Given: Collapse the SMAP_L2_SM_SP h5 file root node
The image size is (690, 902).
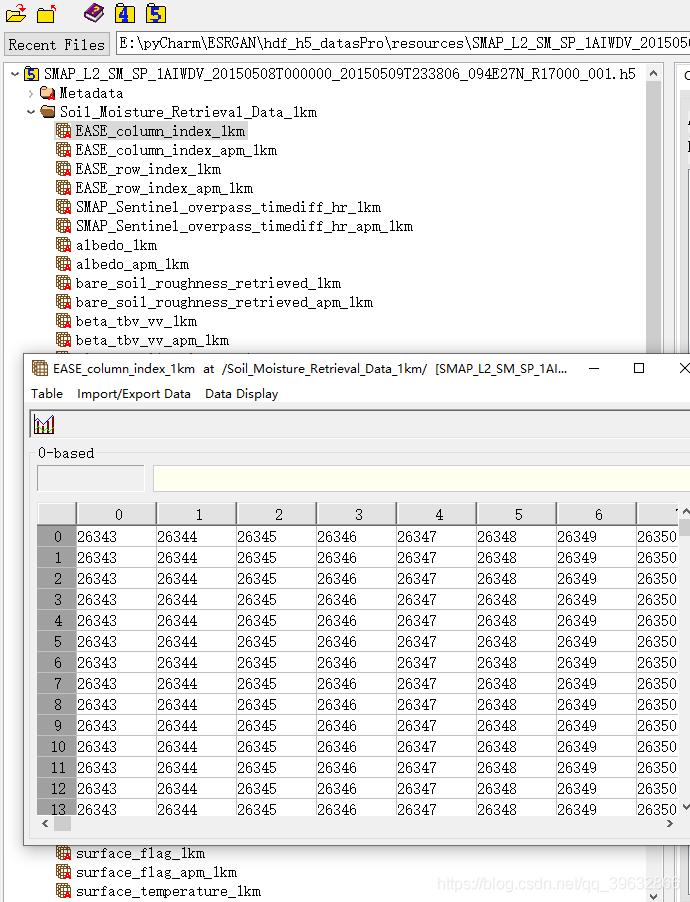Looking at the screenshot, I should (14, 74).
